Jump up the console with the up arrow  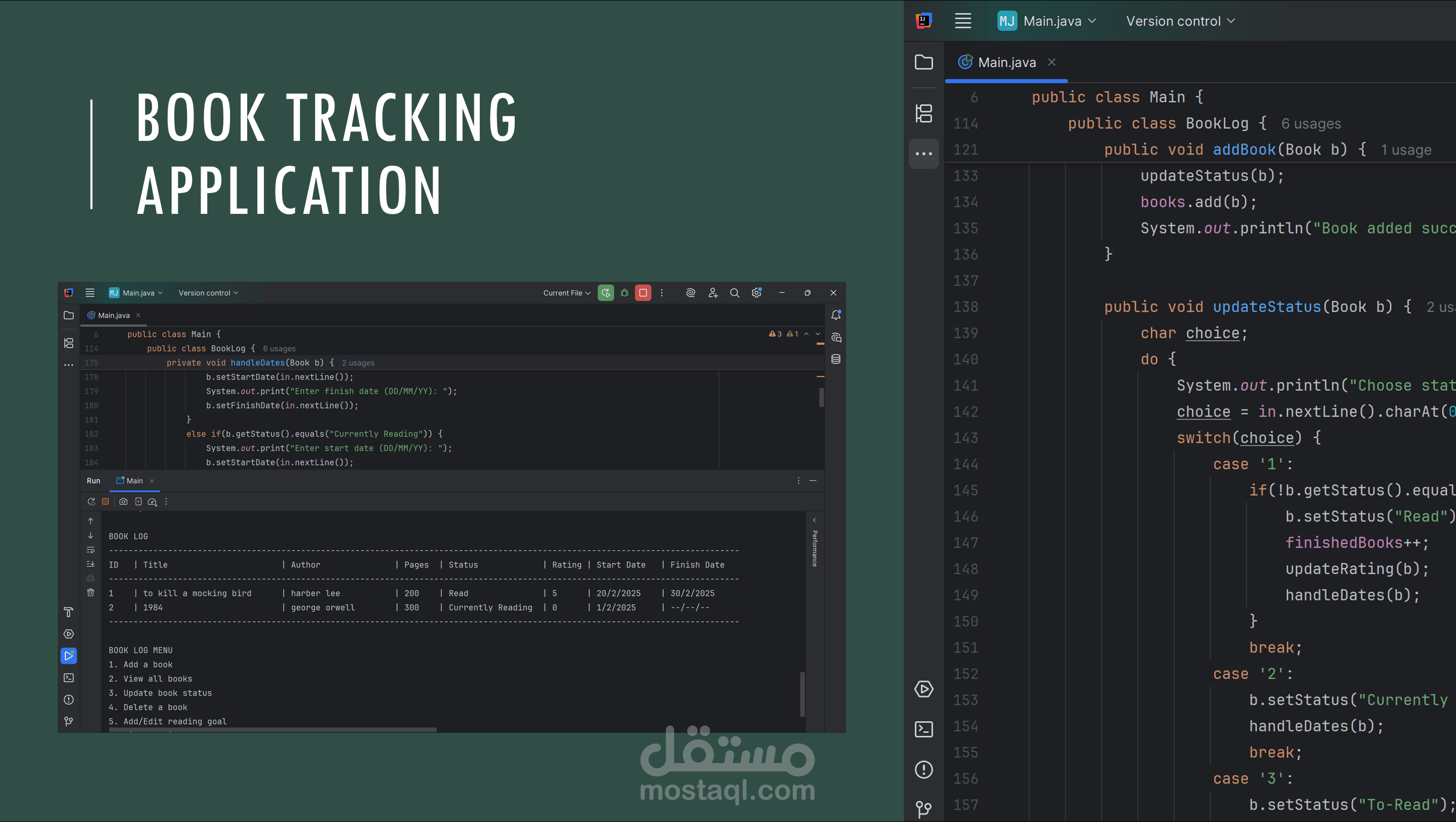[91, 521]
